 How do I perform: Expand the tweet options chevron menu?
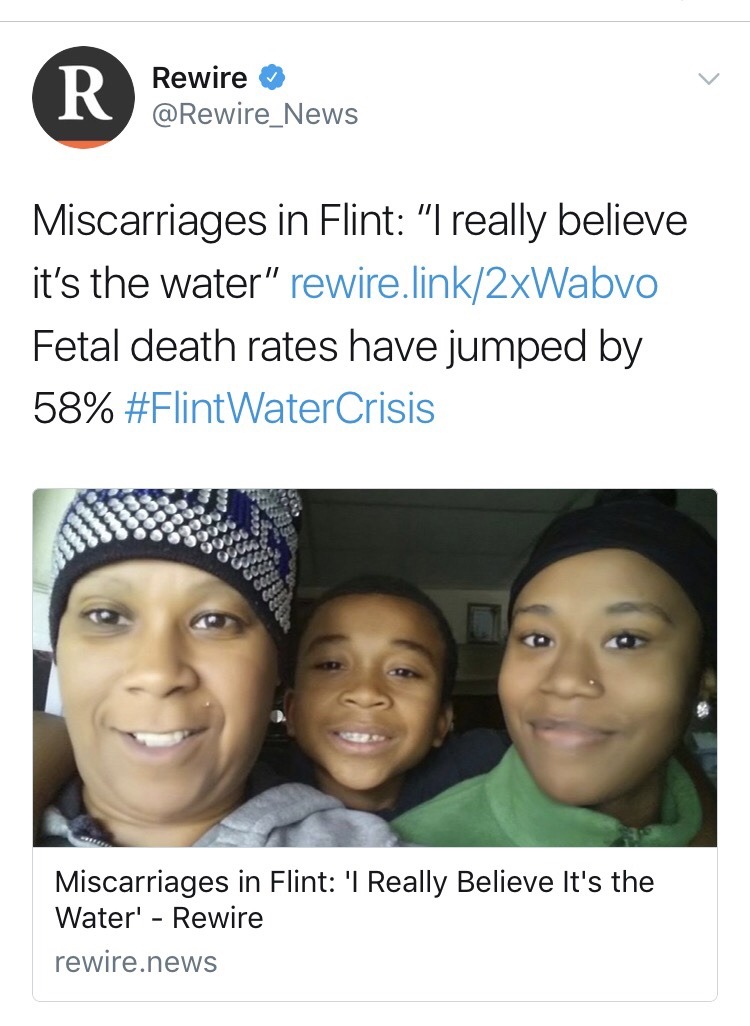coord(708,78)
